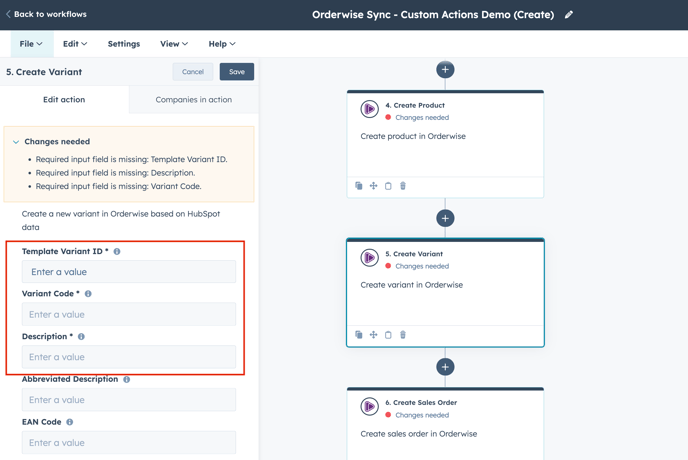688x460 pixels.
Task: Open the Edit menu
Action: pos(75,44)
